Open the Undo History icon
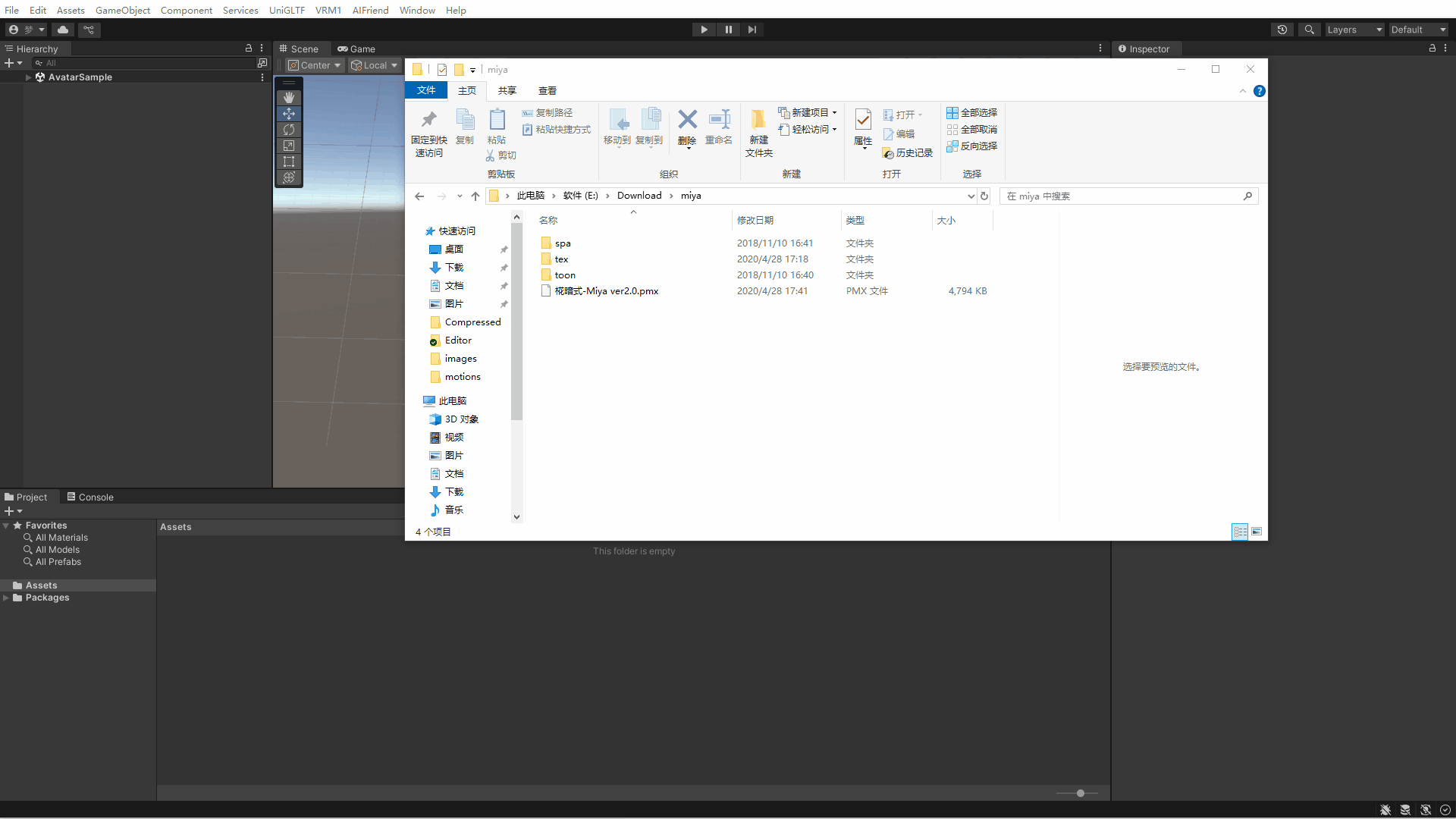The image size is (1456, 819). 1282,30
